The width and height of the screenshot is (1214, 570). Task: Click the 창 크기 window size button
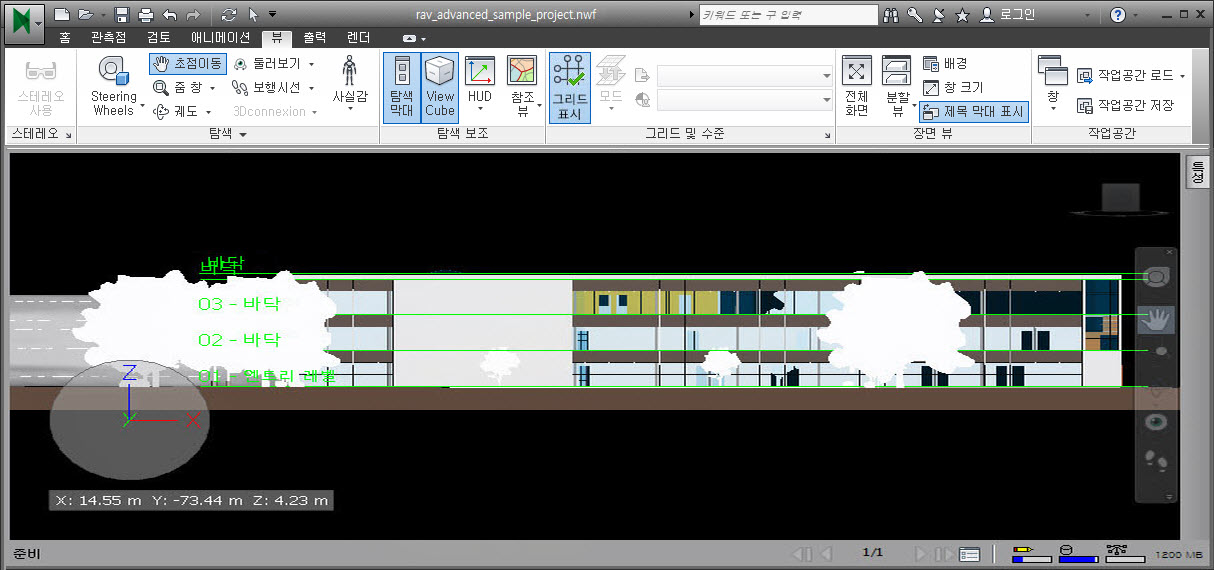pyautogui.click(x=953, y=87)
